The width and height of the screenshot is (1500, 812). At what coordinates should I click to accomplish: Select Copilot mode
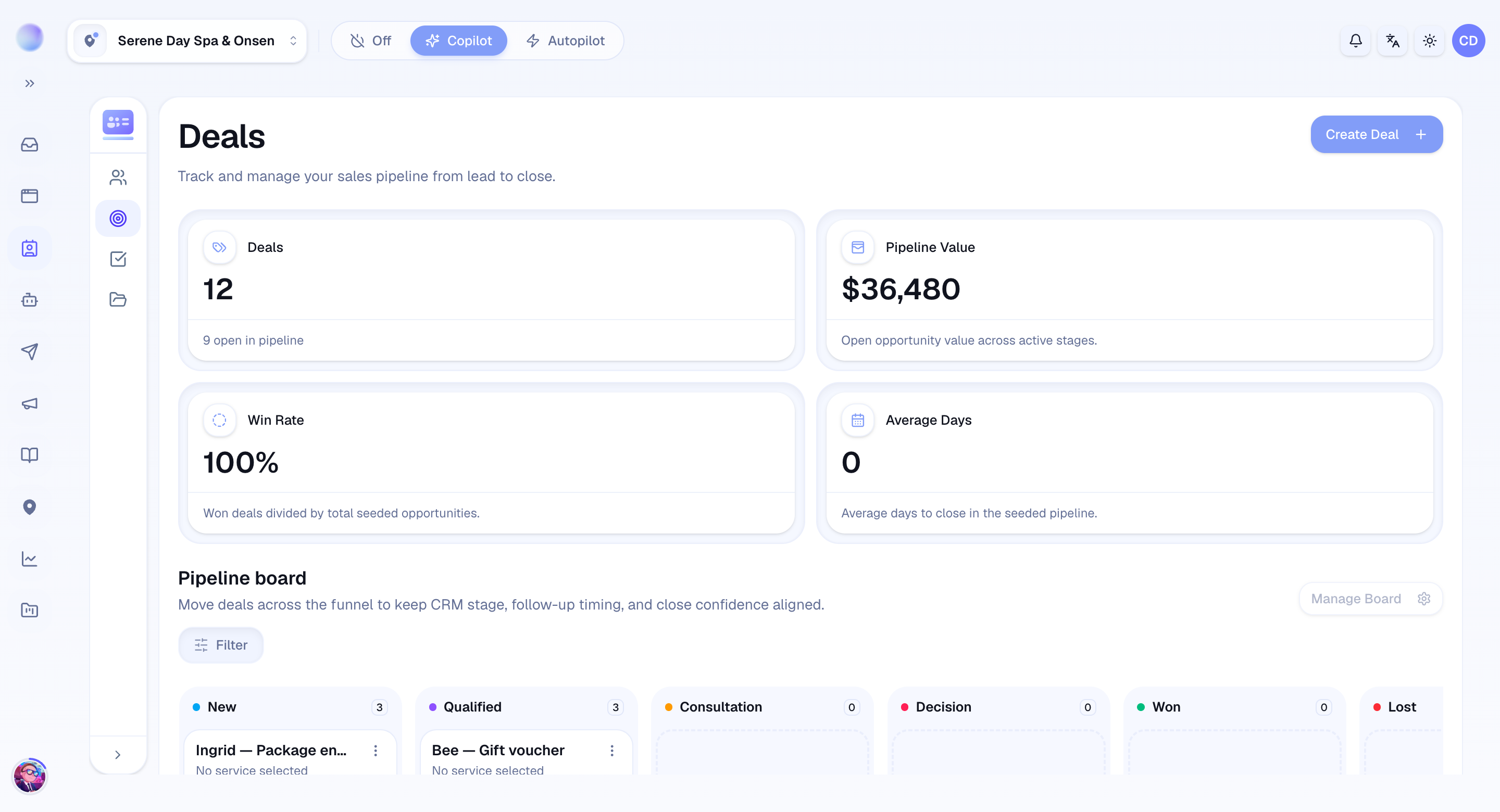pos(459,41)
